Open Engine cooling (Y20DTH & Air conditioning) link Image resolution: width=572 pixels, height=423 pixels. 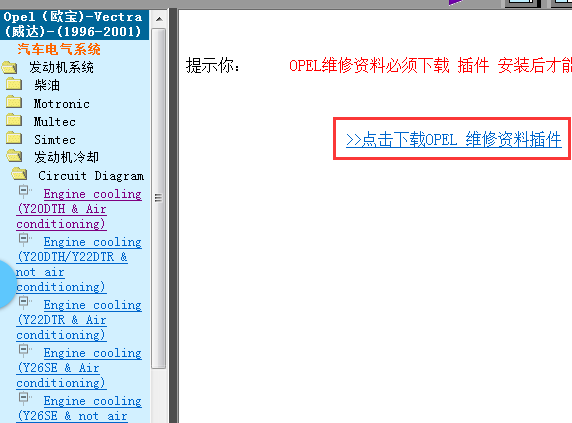(x=79, y=209)
